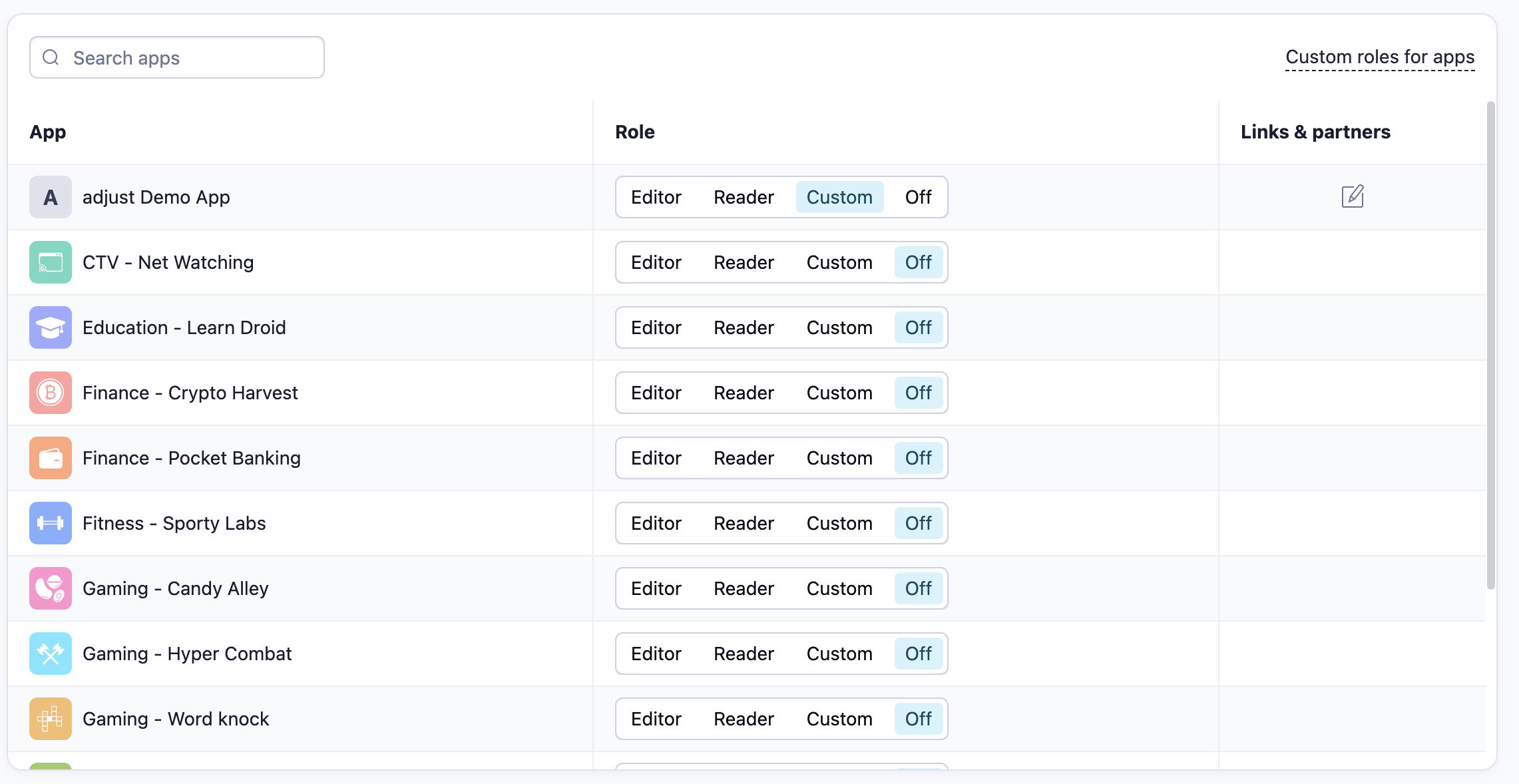Viewport: 1519px width, 784px height.
Task: Click the CTV - Net Watching app icon
Action: (x=51, y=262)
